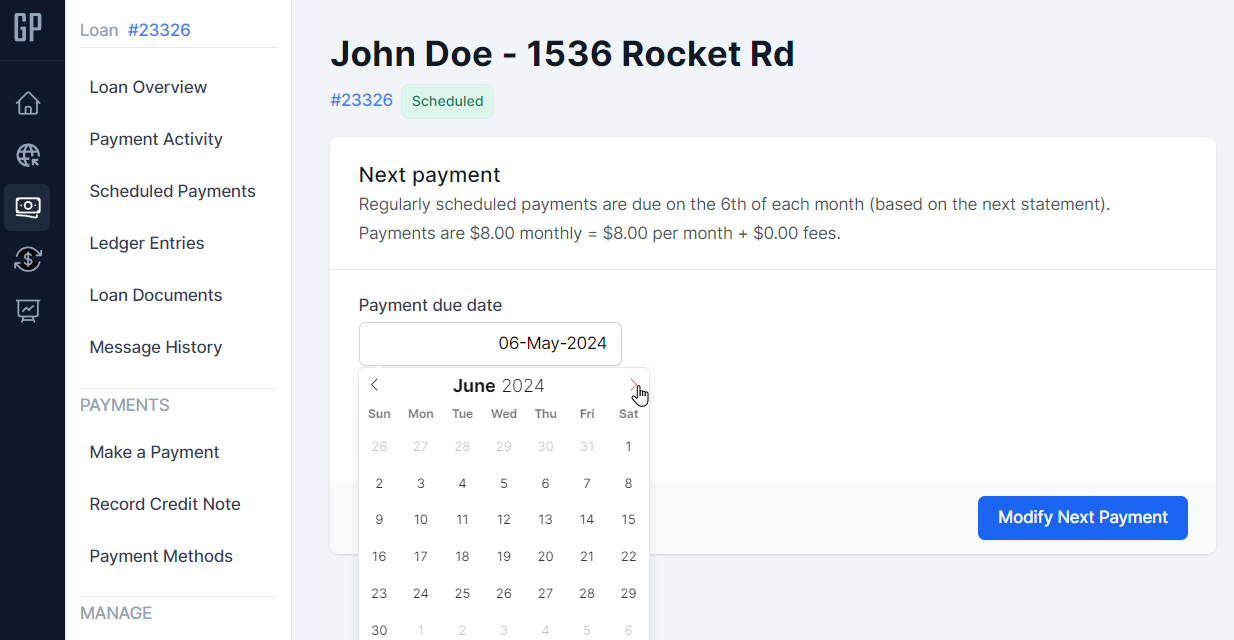Open Ledger Entries
The height and width of the screenshot is (640, 1234).
[147, 243]
